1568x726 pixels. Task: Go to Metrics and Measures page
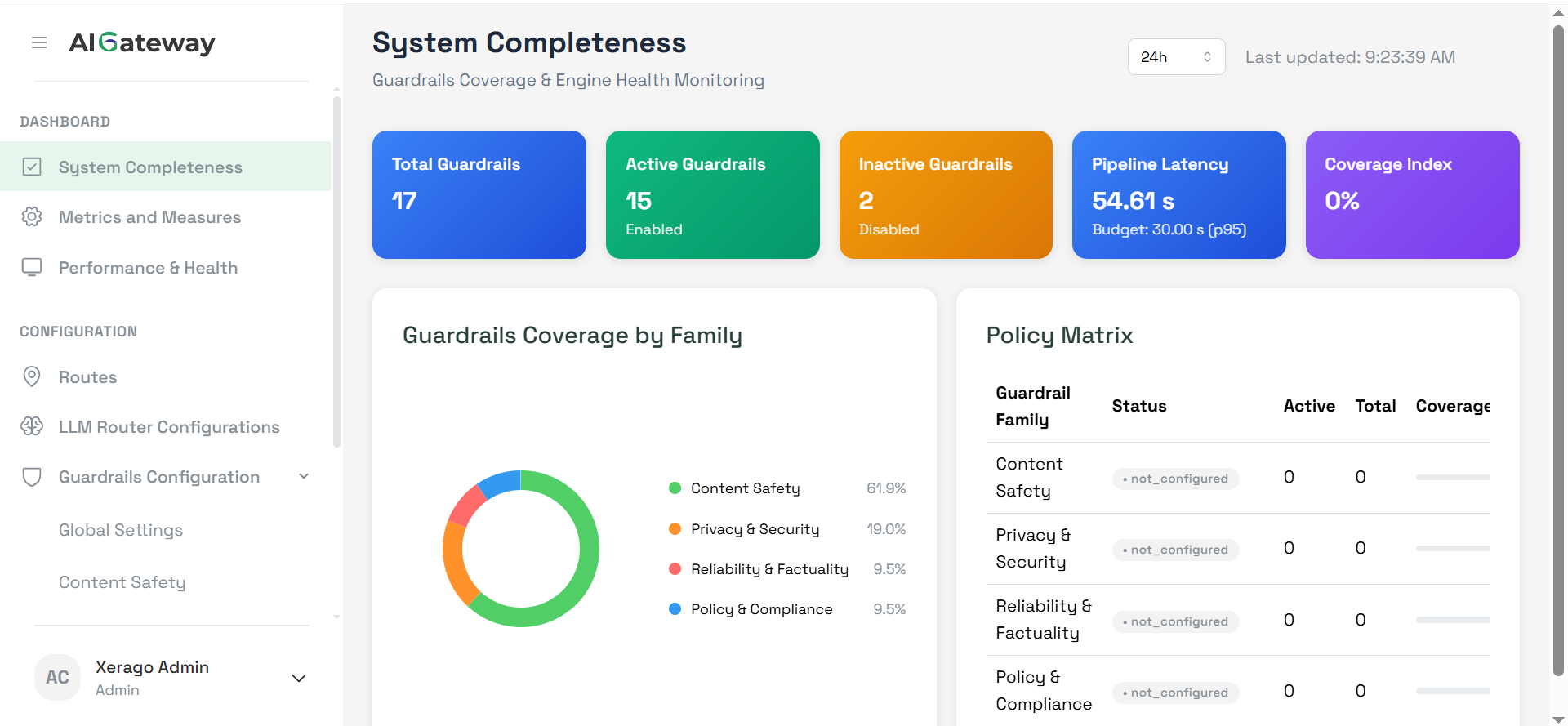(149, 217)
